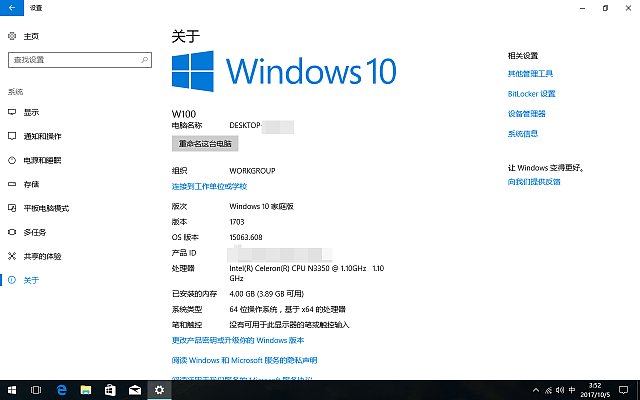Screen dimensions: 640x400
Task: Click the 重命名这台电脑 button
Action: tap(205, 144)
